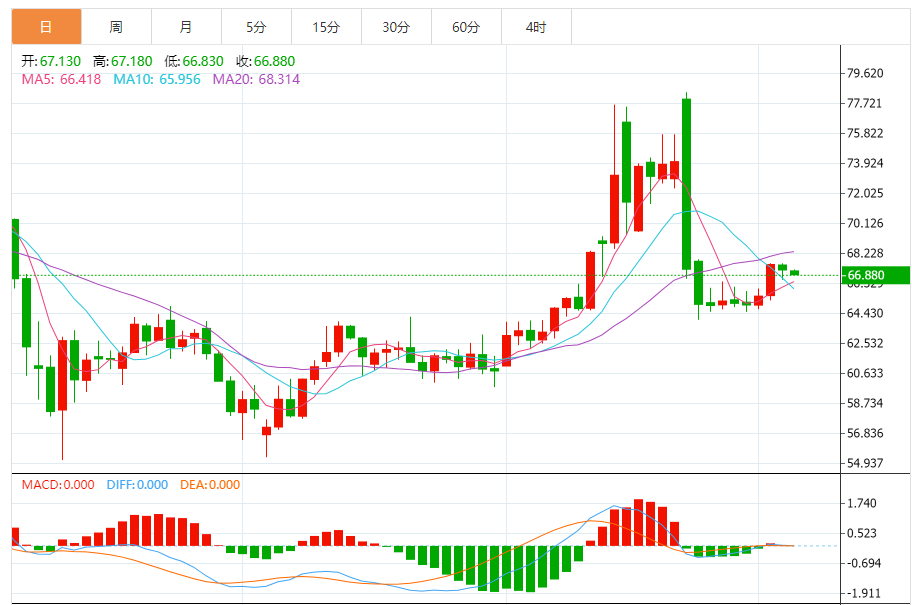Viewport: 912px width, 605px height.
Task: Click the 1.740 MACD axis label
Action: coord(862,503)
